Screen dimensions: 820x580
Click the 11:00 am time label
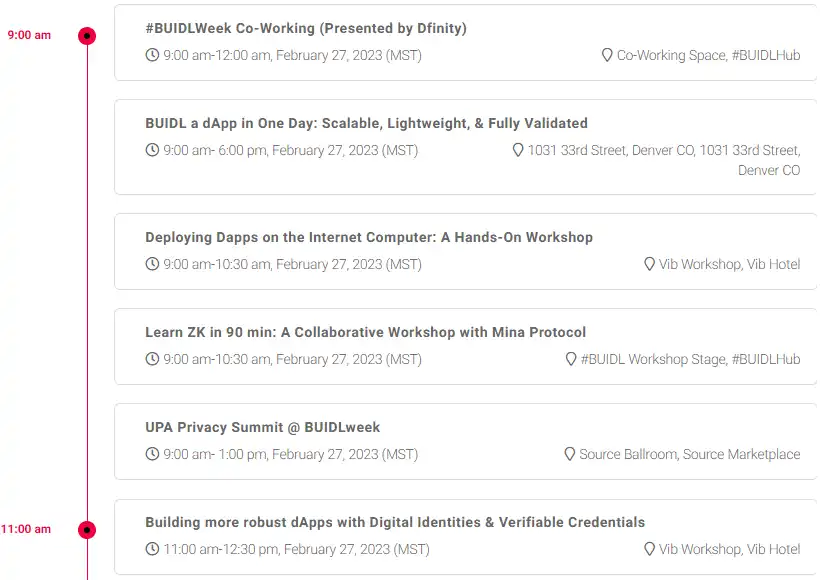click(26, 529)
